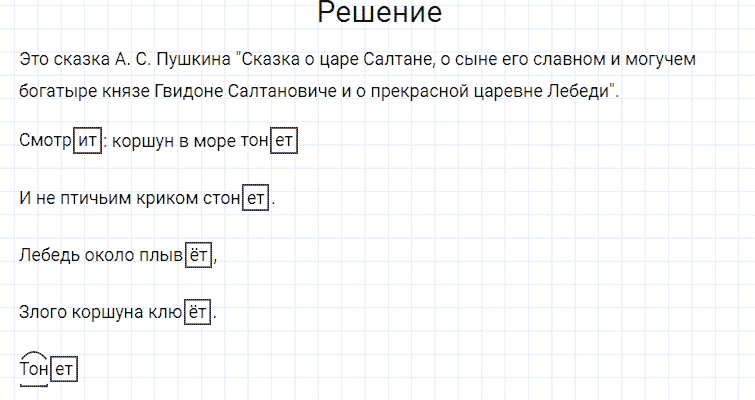755x400 pixels.
Task: Click the "Решение" heading
Action: [378, 14]
